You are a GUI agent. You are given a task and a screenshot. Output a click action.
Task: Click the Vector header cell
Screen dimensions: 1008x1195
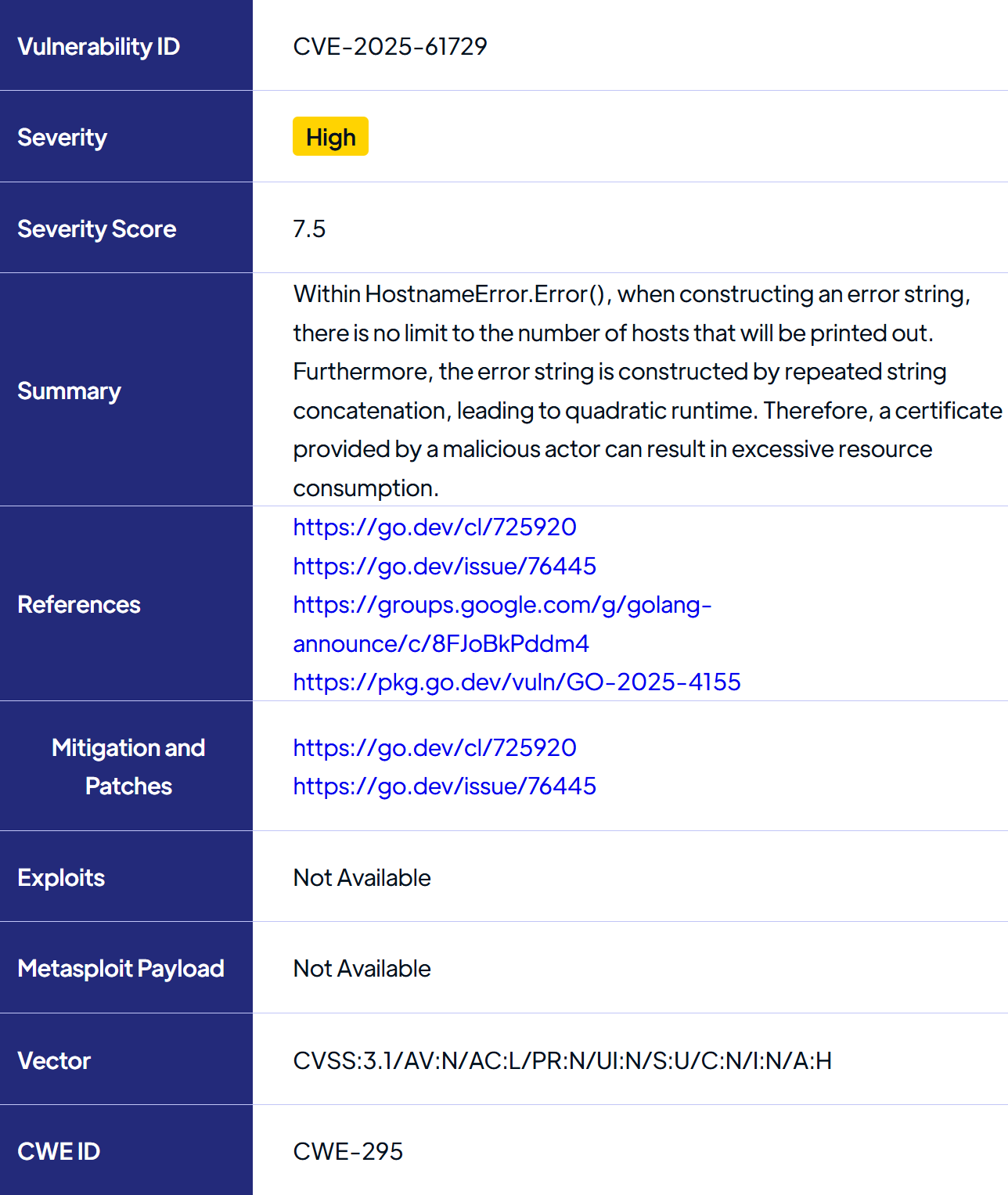126,1060
